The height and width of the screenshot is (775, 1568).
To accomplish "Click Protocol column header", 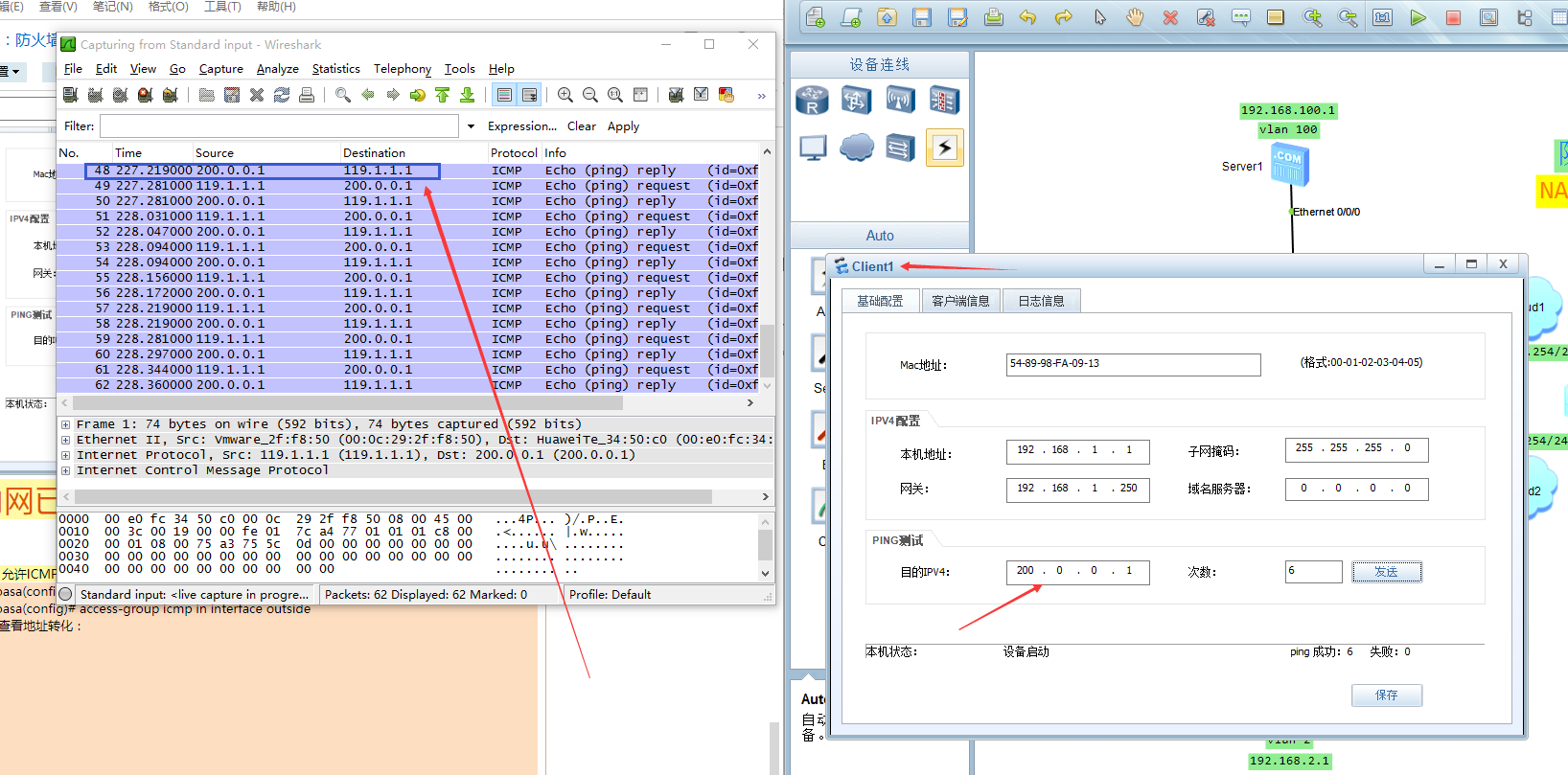I will pyautogui.click(x=514, y=152).
